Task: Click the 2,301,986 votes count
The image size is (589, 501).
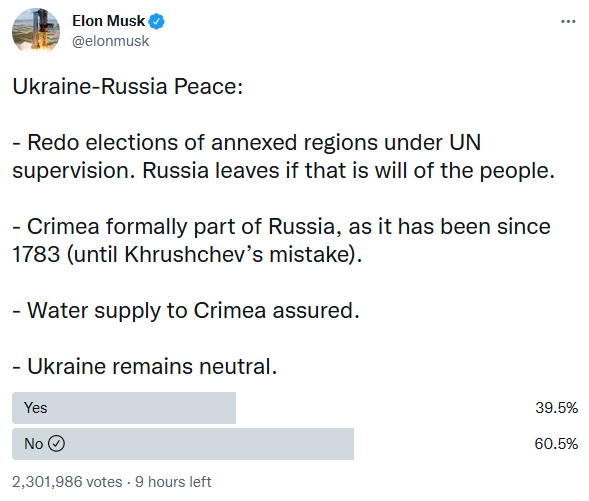Action: [67, 482]
